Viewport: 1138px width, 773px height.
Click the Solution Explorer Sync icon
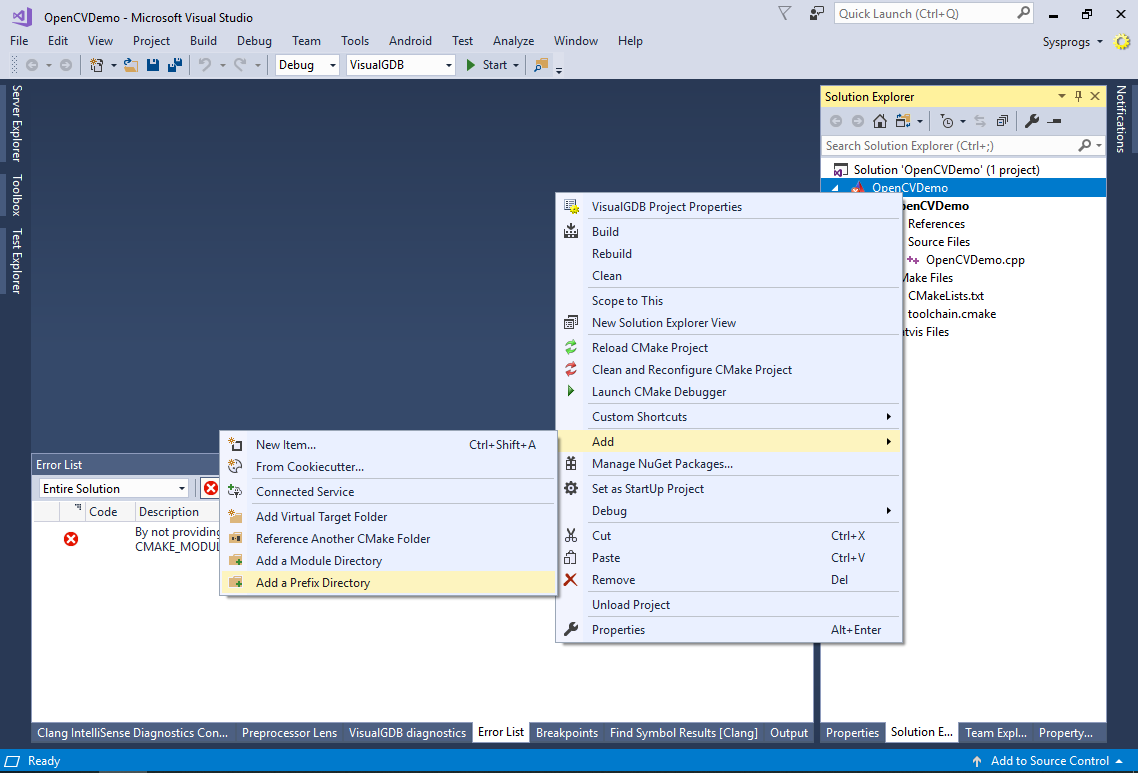(x=980, y=121)
